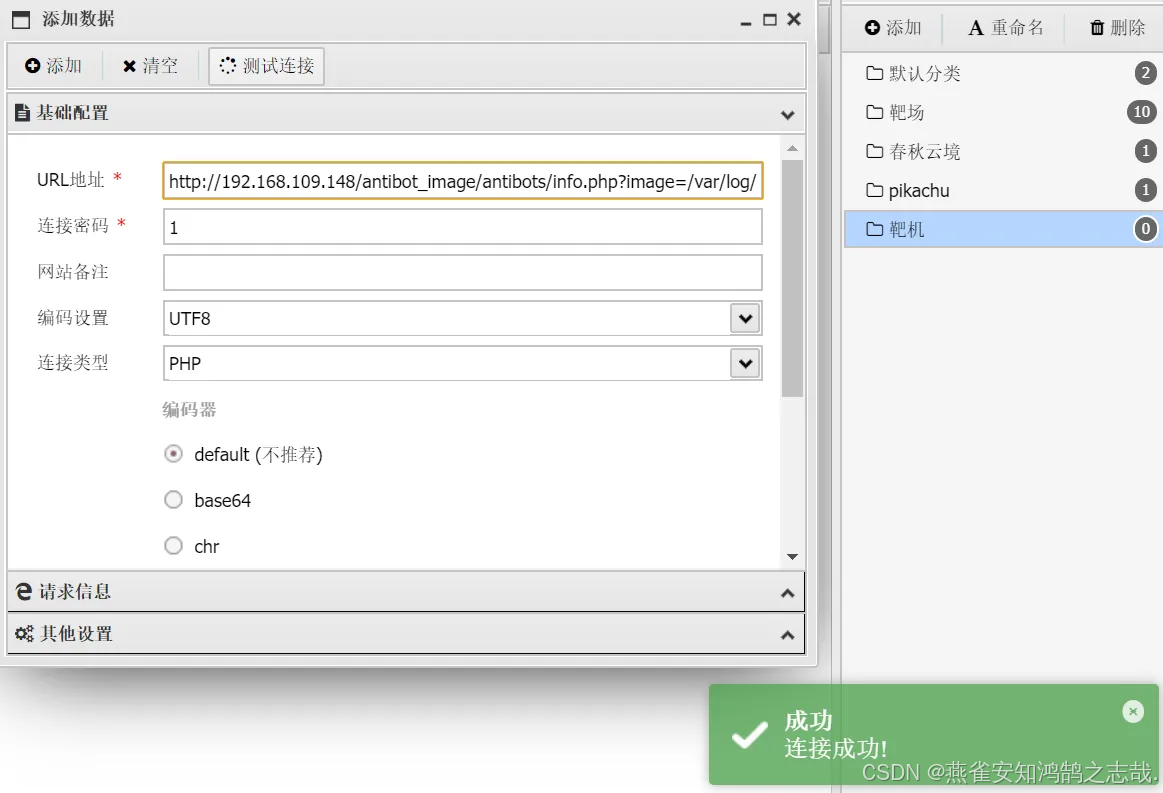Click the 清空 clear button
1163x793 pixels.
(x=151, y=66)
